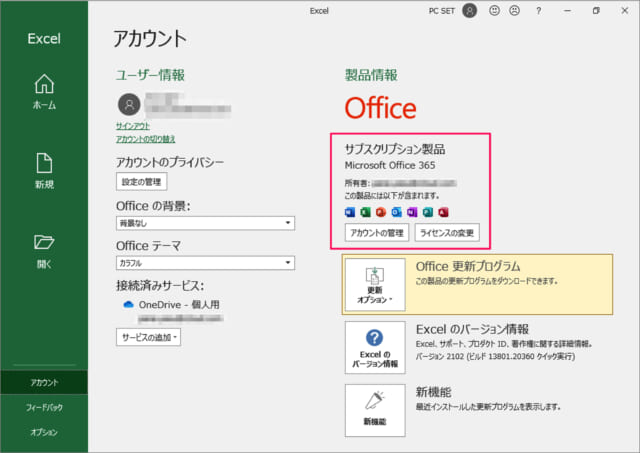
Task: Select アカウント in the left sidebar
Action: point(44,382)
